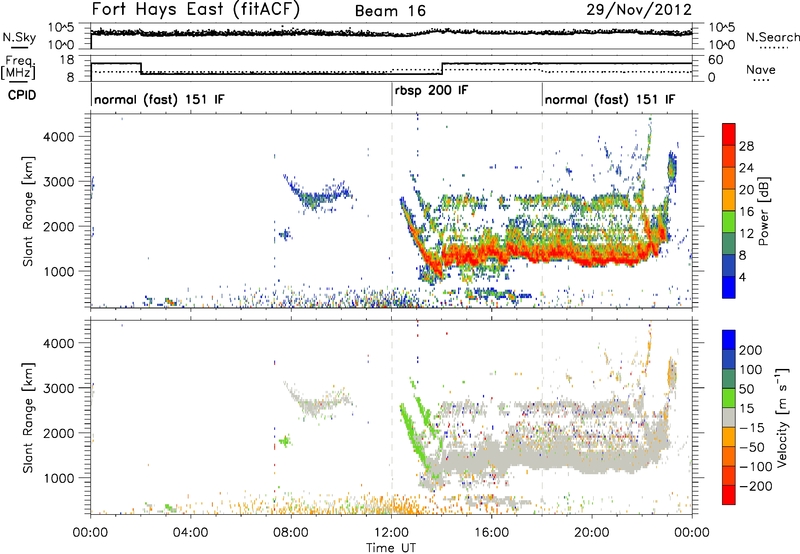The width and height of the screenshot is (800, 554).
Task: Click the 'Power [dB]' colorbar label
Action: 764,211
